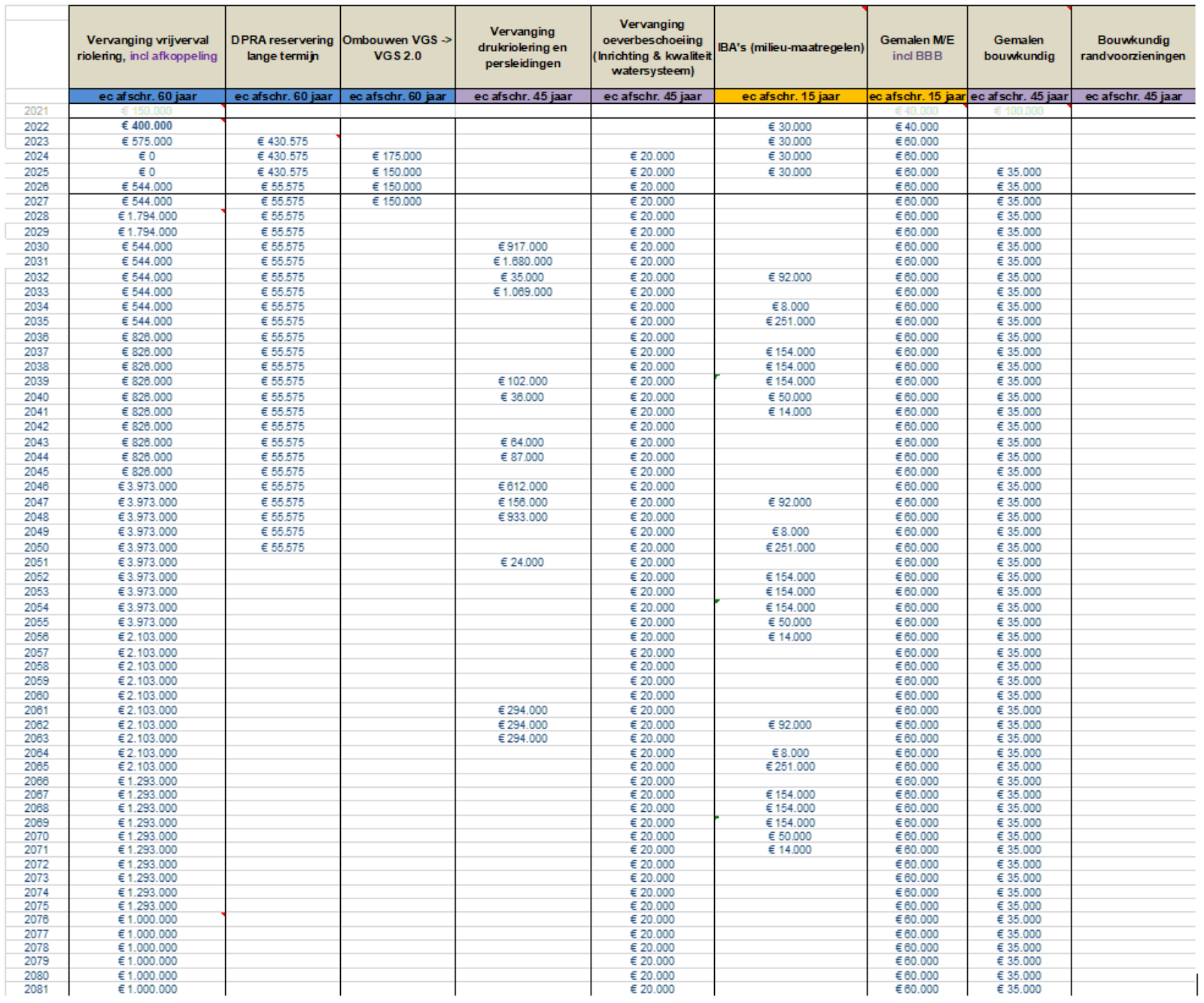1204x1003 pixels.
Task: Click the 'DPRA reservering lange termijn' header cell
Action: coord(282,47)
